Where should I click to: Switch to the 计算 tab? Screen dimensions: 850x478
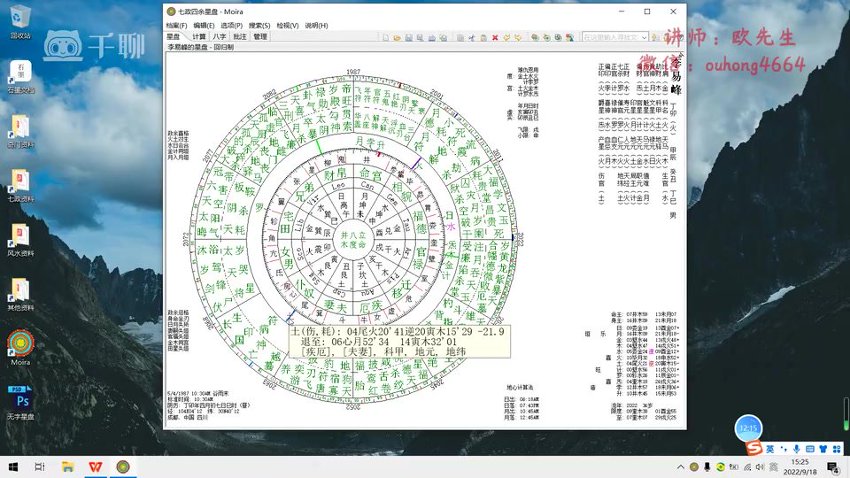coord(199,36)
